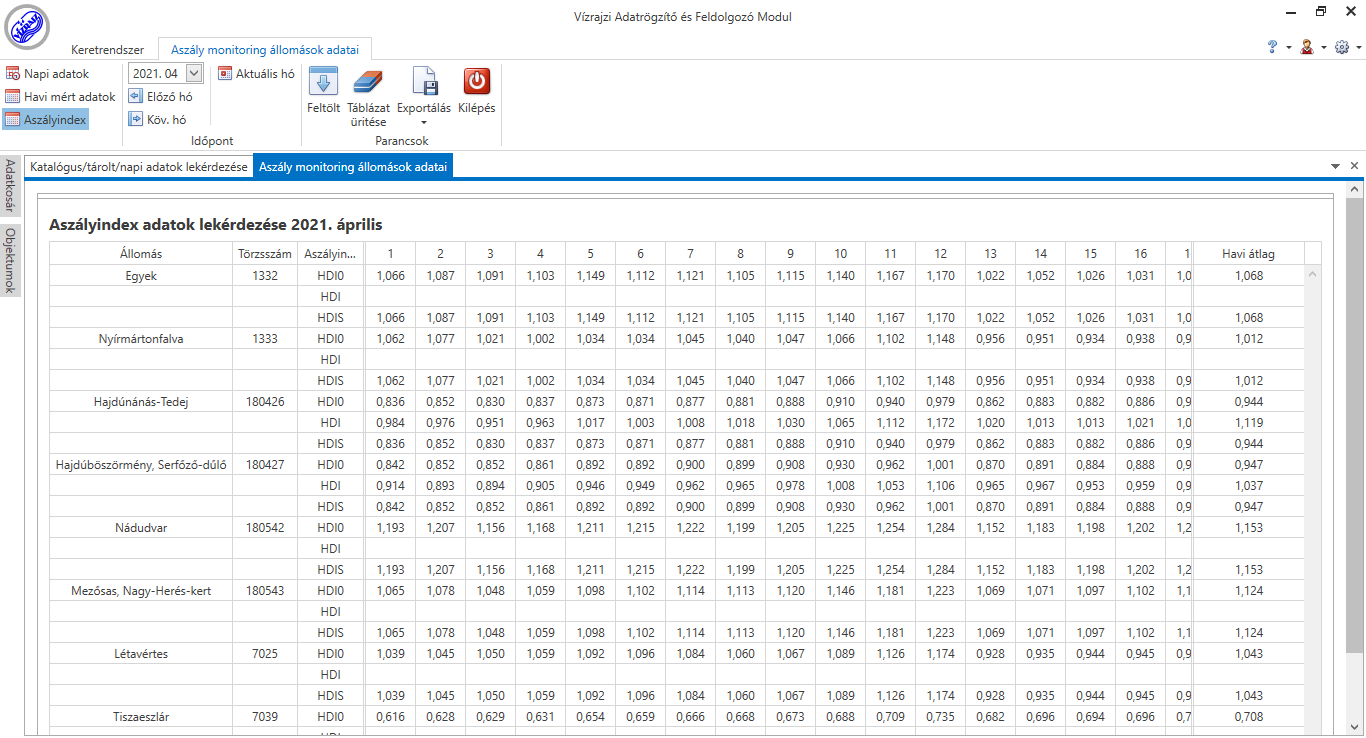Open the Adatkosár side panel
This screenshot has height=738, width=1366.
click(x=10, y=187)
